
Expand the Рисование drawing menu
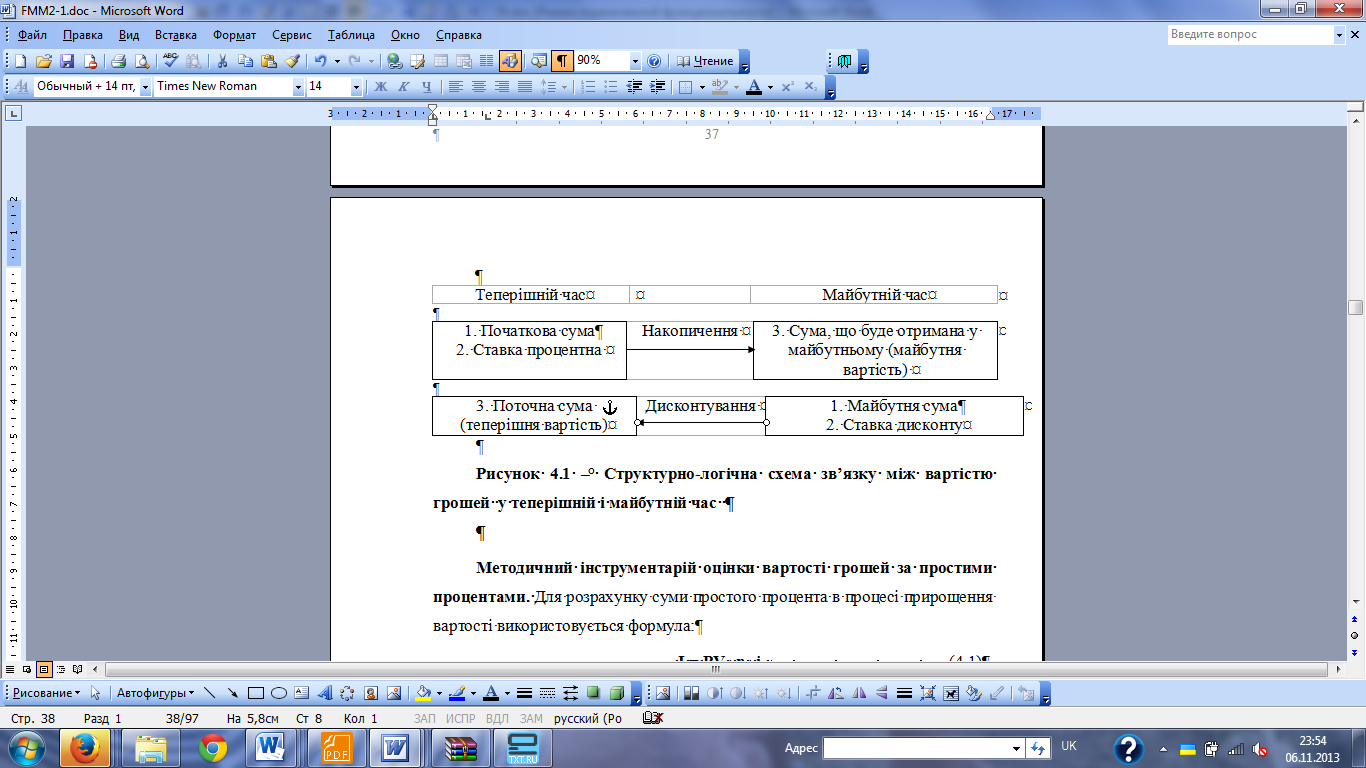pos(47,692)
